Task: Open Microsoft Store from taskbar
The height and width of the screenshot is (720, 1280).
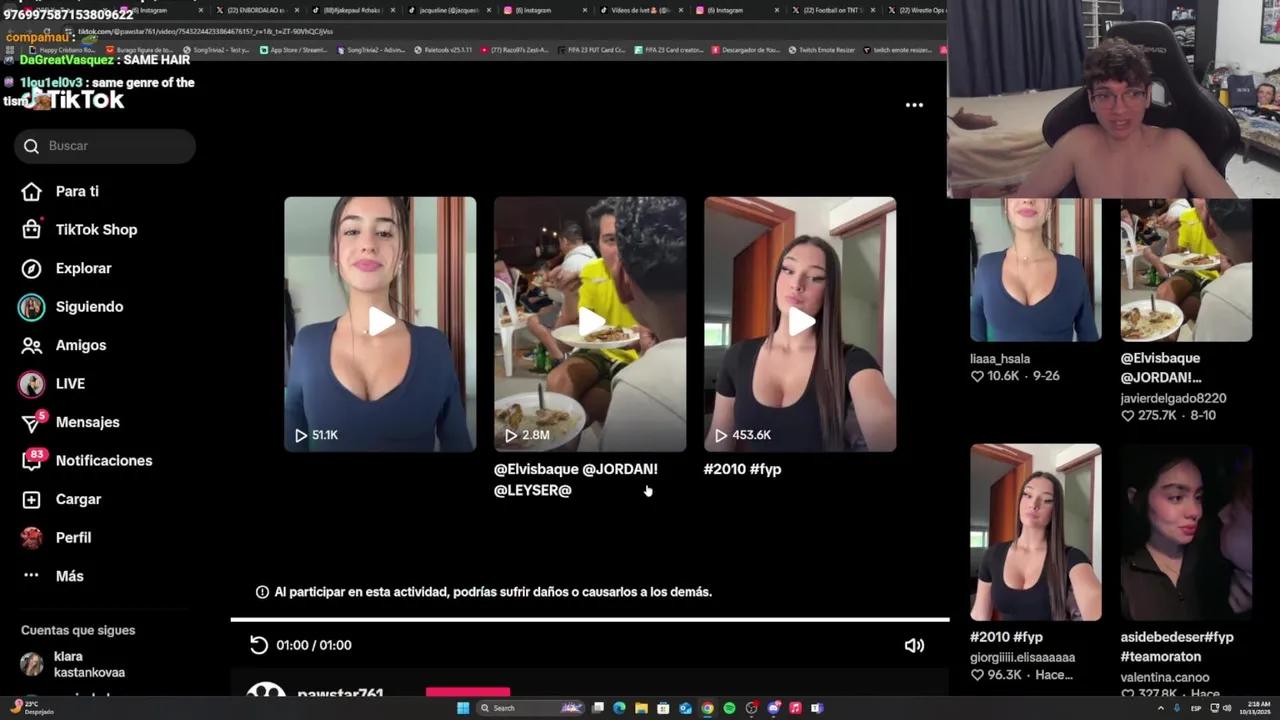Action: pos(663,708)
